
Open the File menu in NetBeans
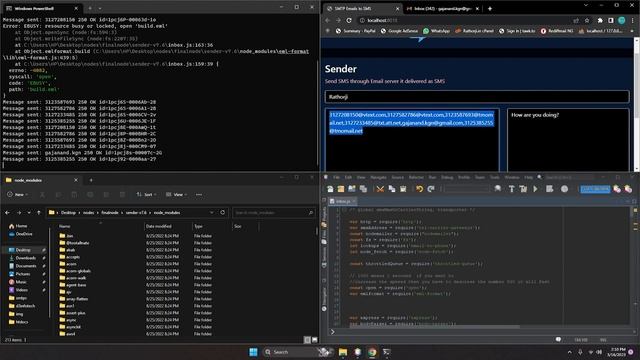[x=336, y=178]
